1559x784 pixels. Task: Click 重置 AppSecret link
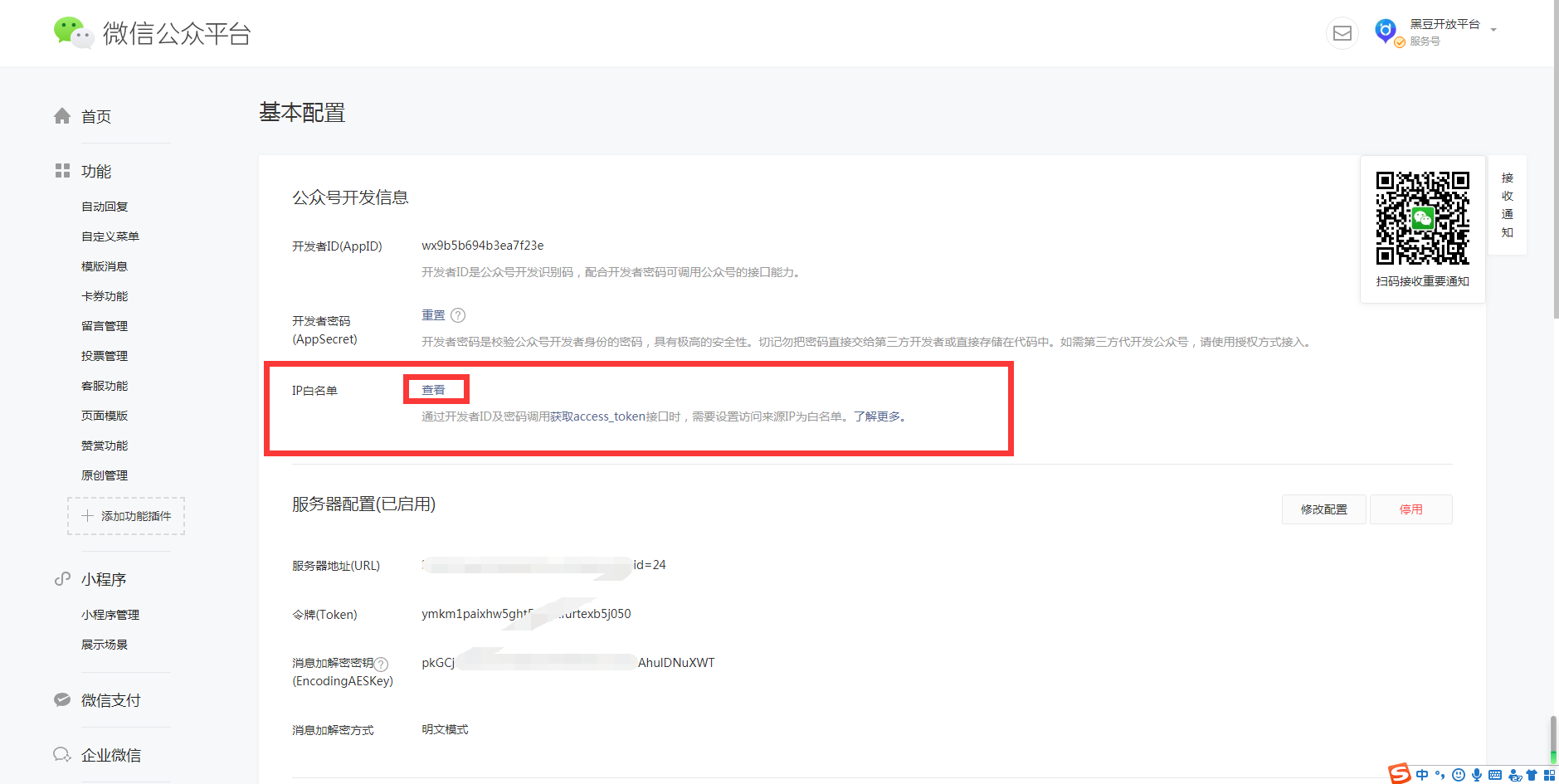pos(433,315)
